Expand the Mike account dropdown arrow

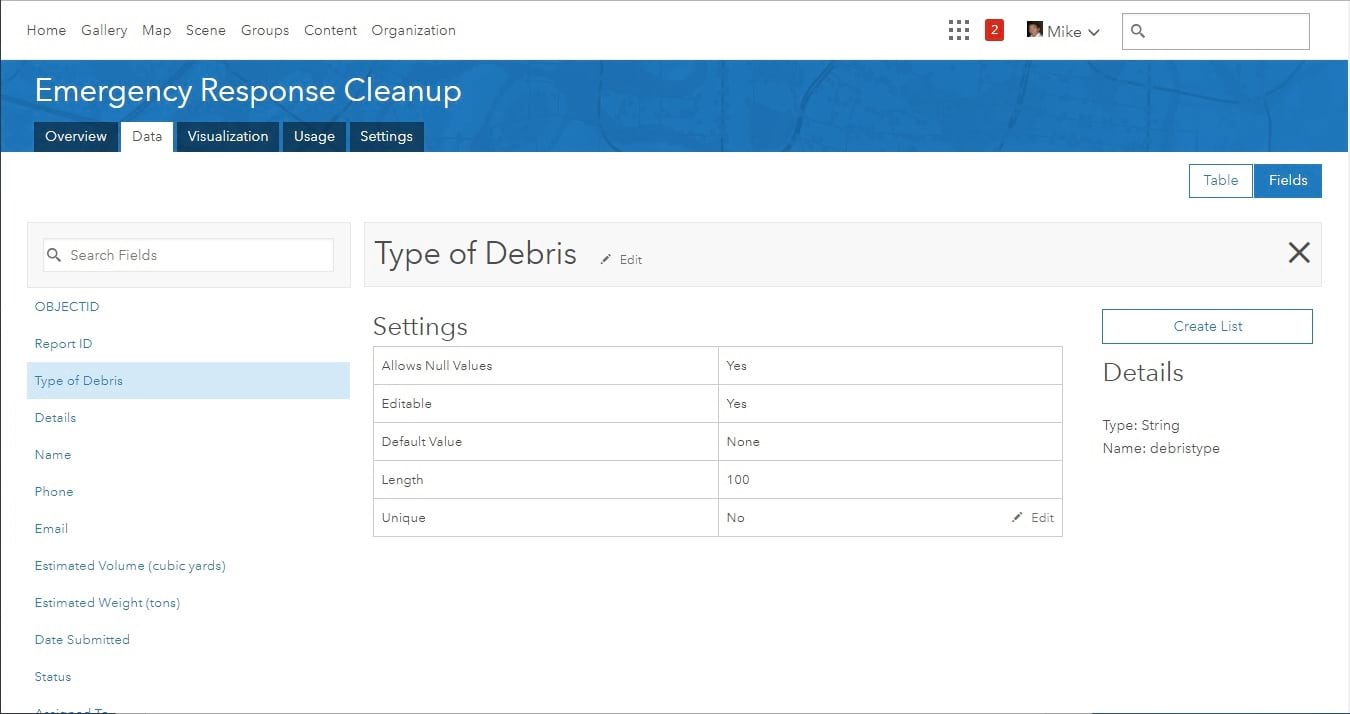click(x=1094, y=32)
